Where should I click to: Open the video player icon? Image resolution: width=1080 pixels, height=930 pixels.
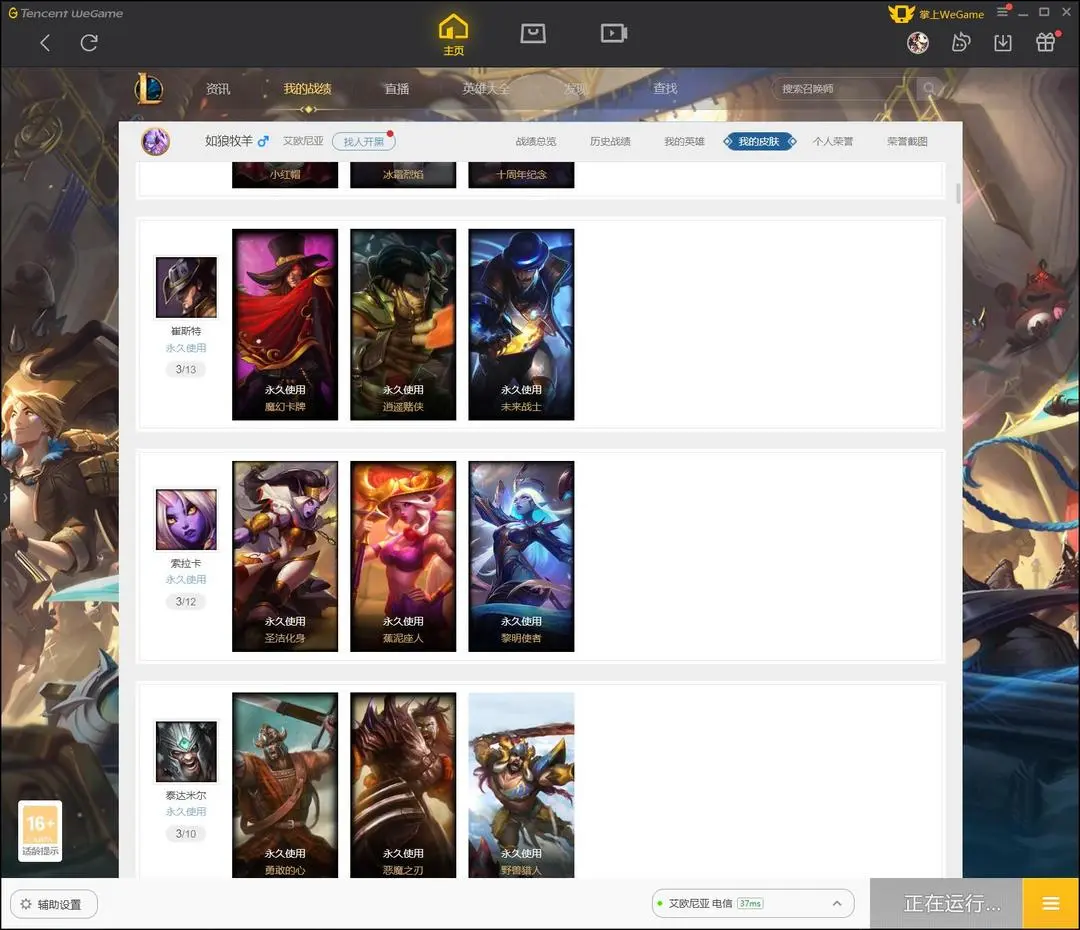tap(613, 33)
